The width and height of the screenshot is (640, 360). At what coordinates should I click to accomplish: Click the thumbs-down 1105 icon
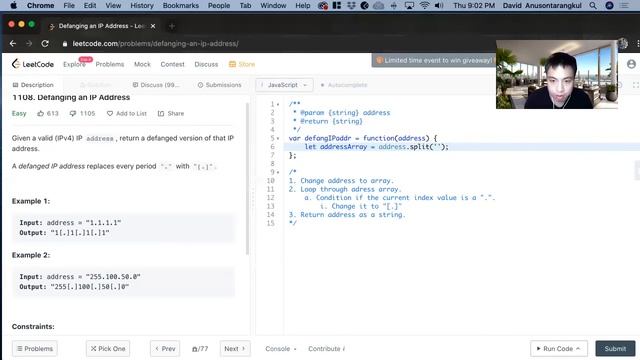click(73, 113)
